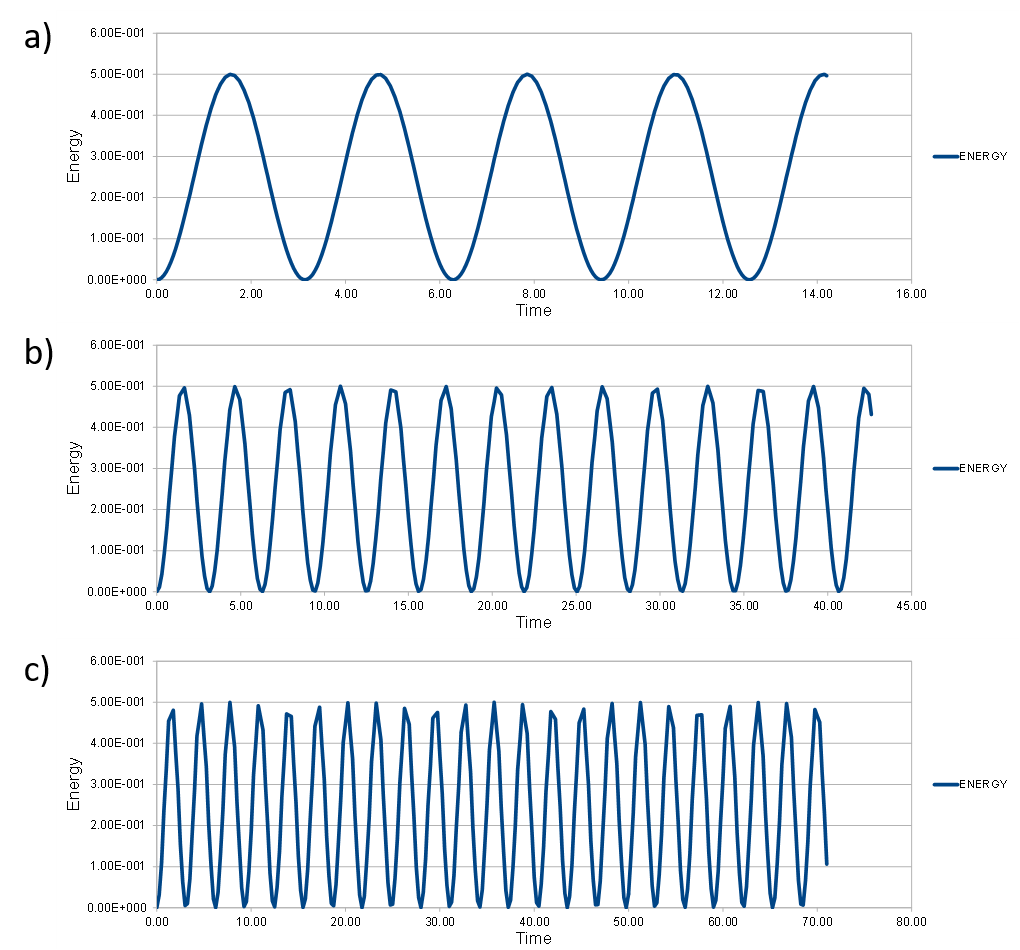Screen dimensions: 1020x950
Task: Select the Energy axis title of chart a
Action: click(74, 156)
